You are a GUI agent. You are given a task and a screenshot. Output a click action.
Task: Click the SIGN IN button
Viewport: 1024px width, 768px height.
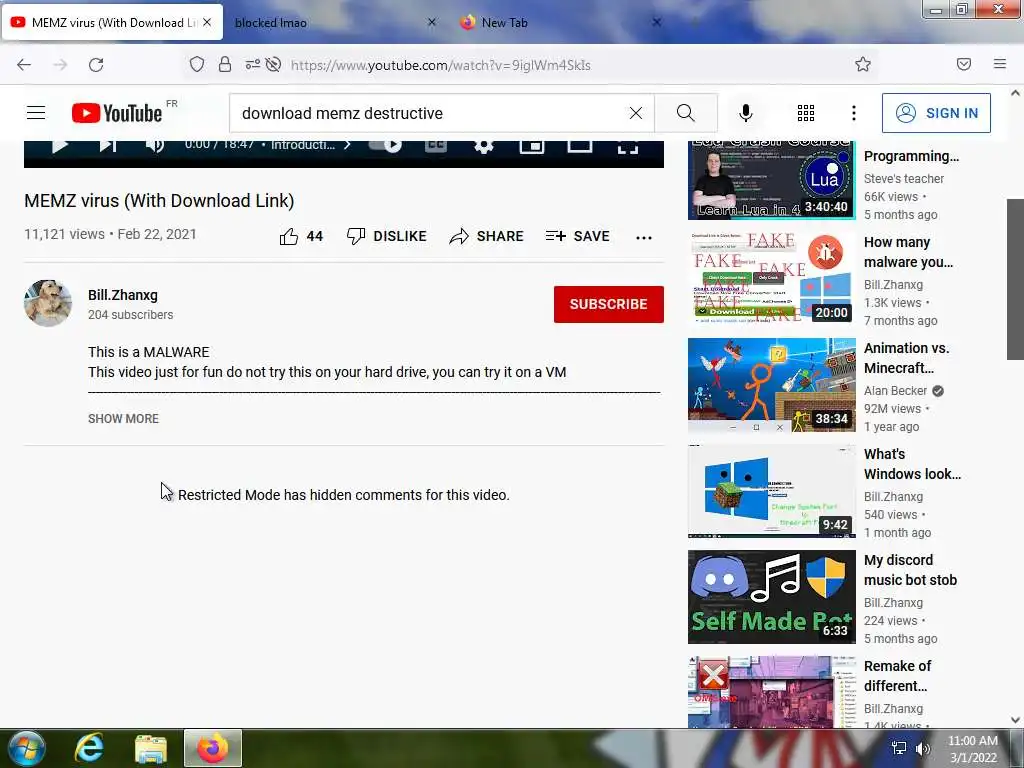(x=936, y=113)
